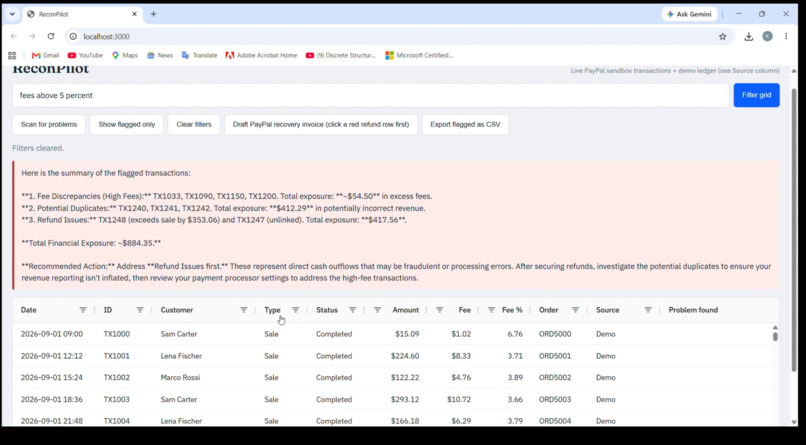This screenshot has width=806, height=445.
Task: Select transaction ID TX1001 cell
Action: coord(117,356)
